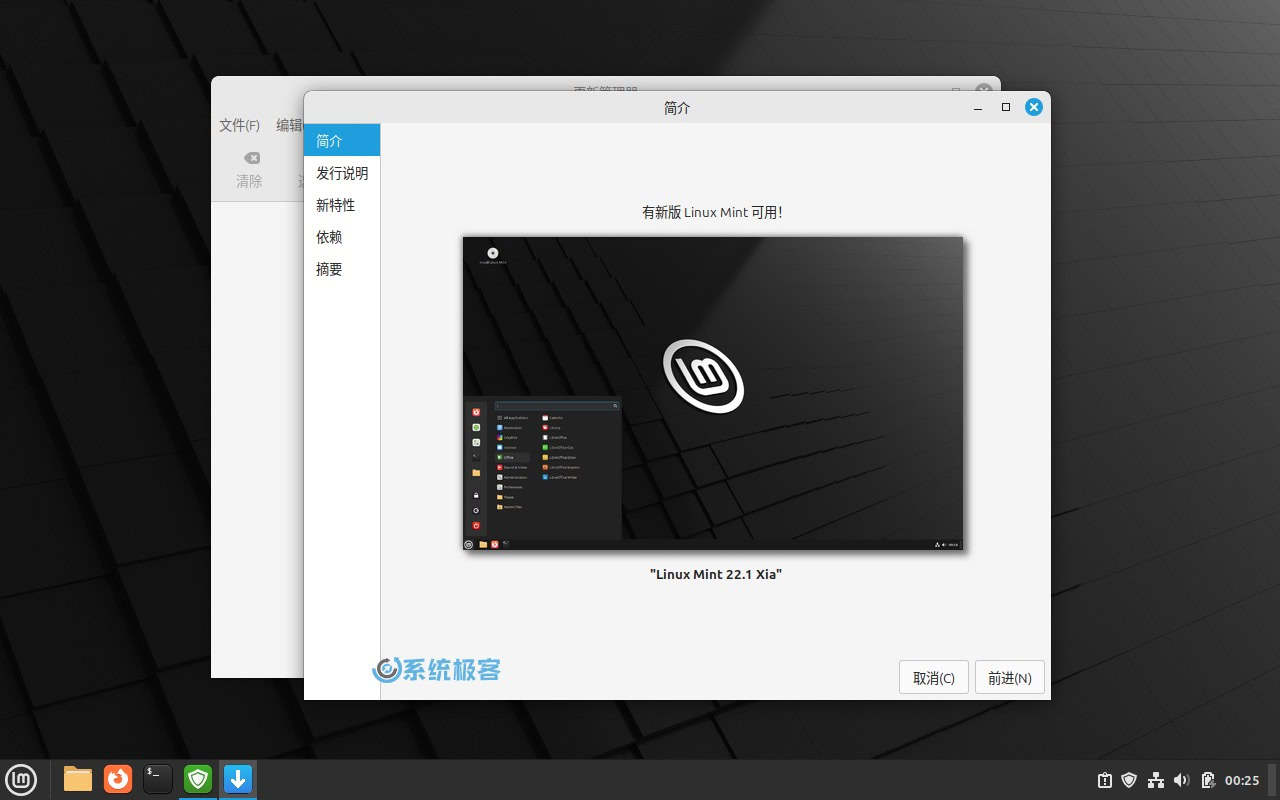Click the Linux Mint 22.1 Xia preview image
Image resolution: width=1280 pixels, height=800 pixels.
[713, 393]
